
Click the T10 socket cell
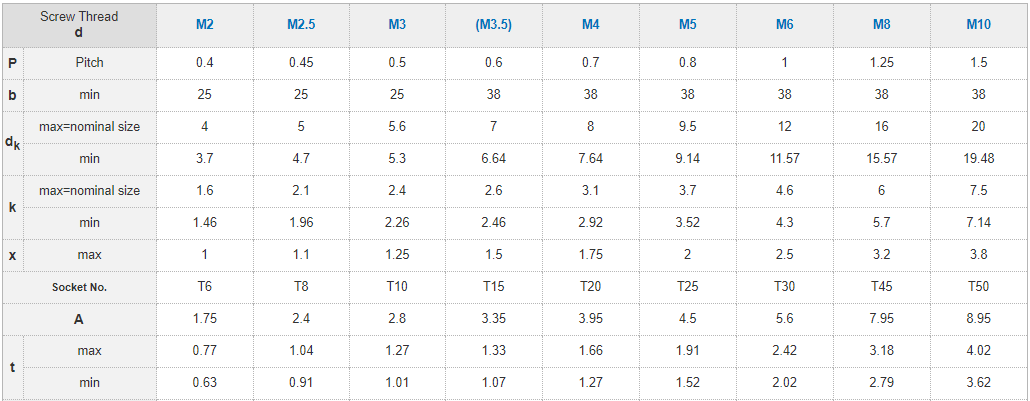(x=397, y=287)
